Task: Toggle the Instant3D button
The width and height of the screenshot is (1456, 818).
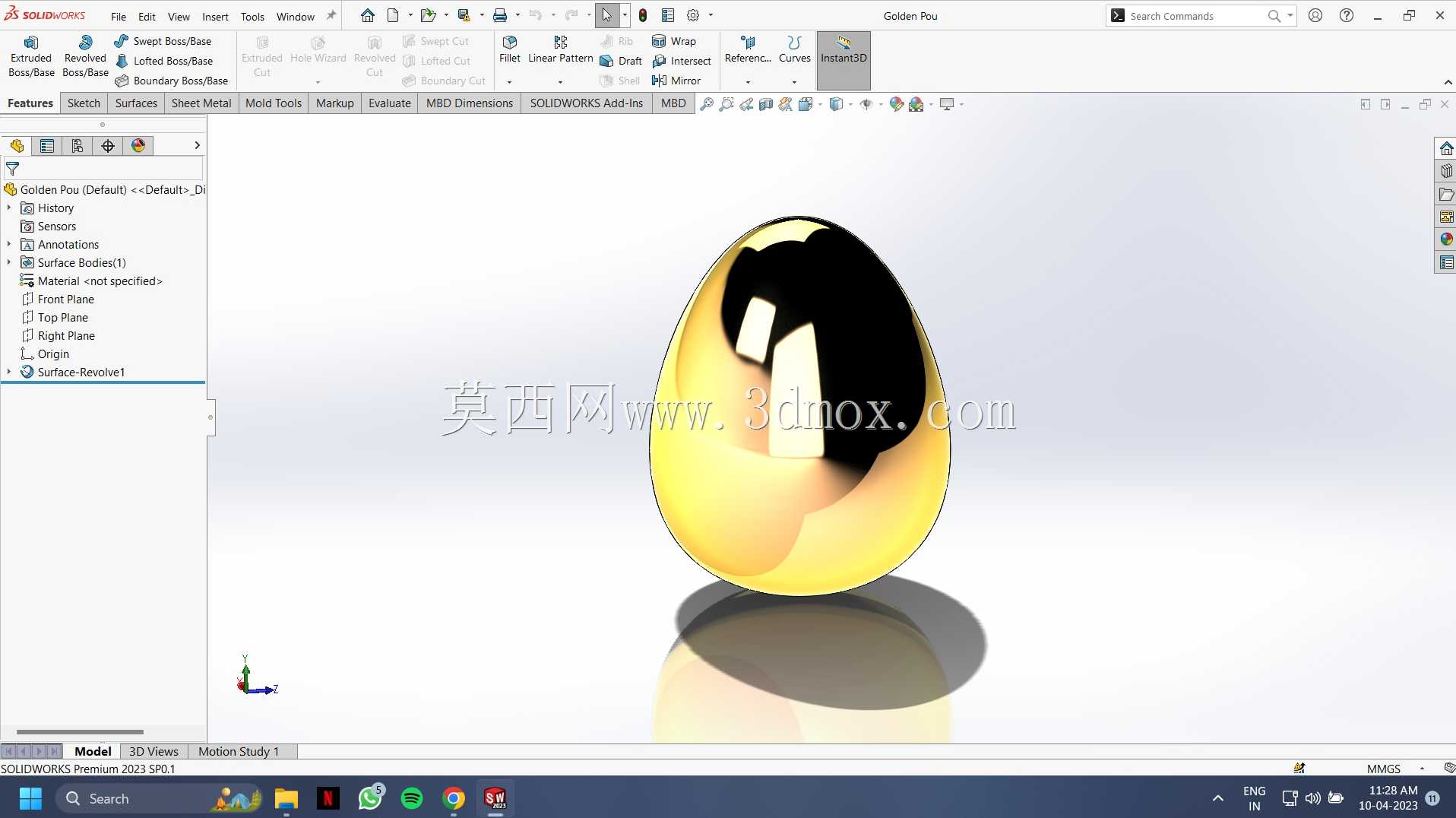Action: coord(844,60)
